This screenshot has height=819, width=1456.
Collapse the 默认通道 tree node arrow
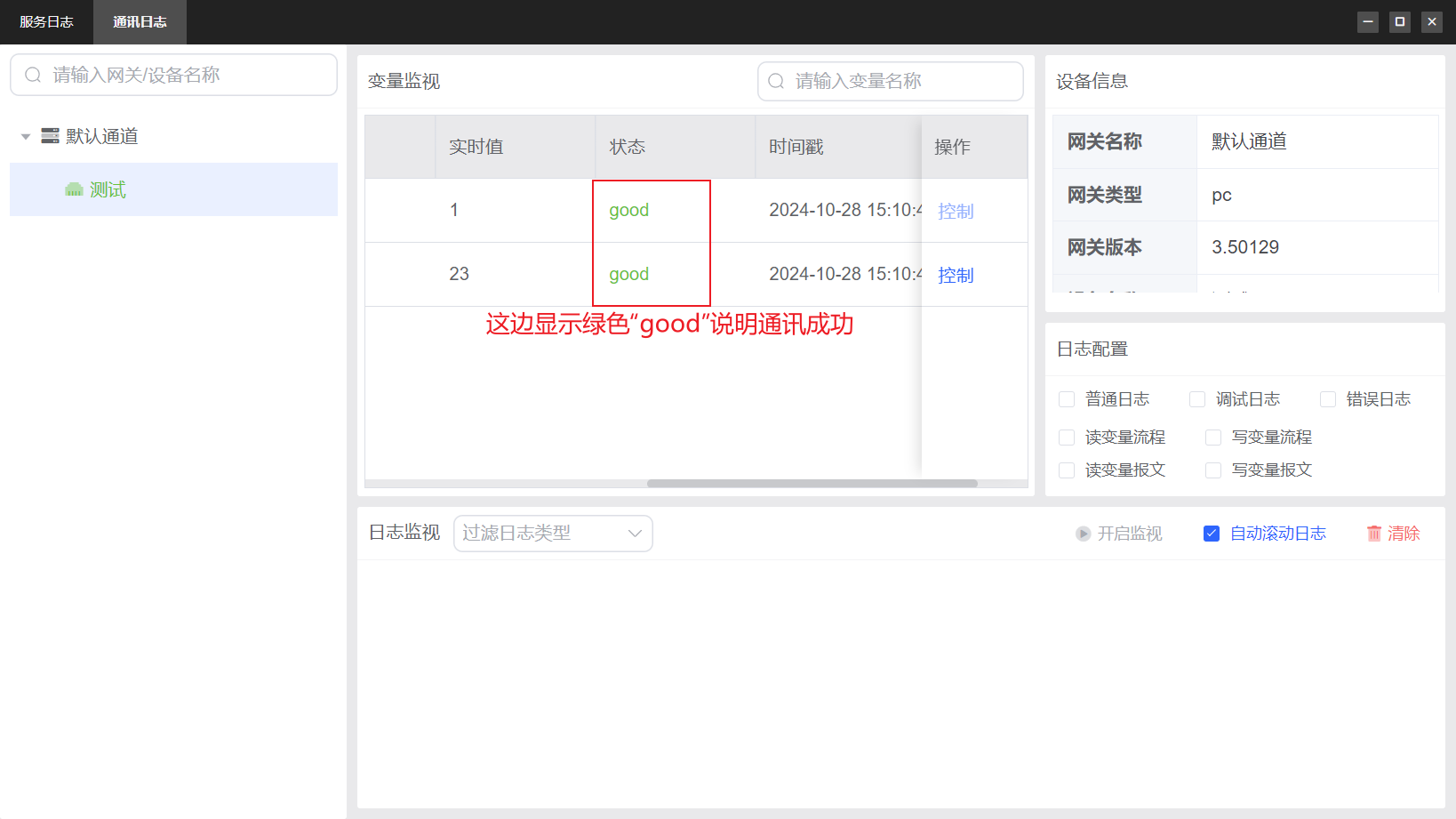tap(26, 137)
